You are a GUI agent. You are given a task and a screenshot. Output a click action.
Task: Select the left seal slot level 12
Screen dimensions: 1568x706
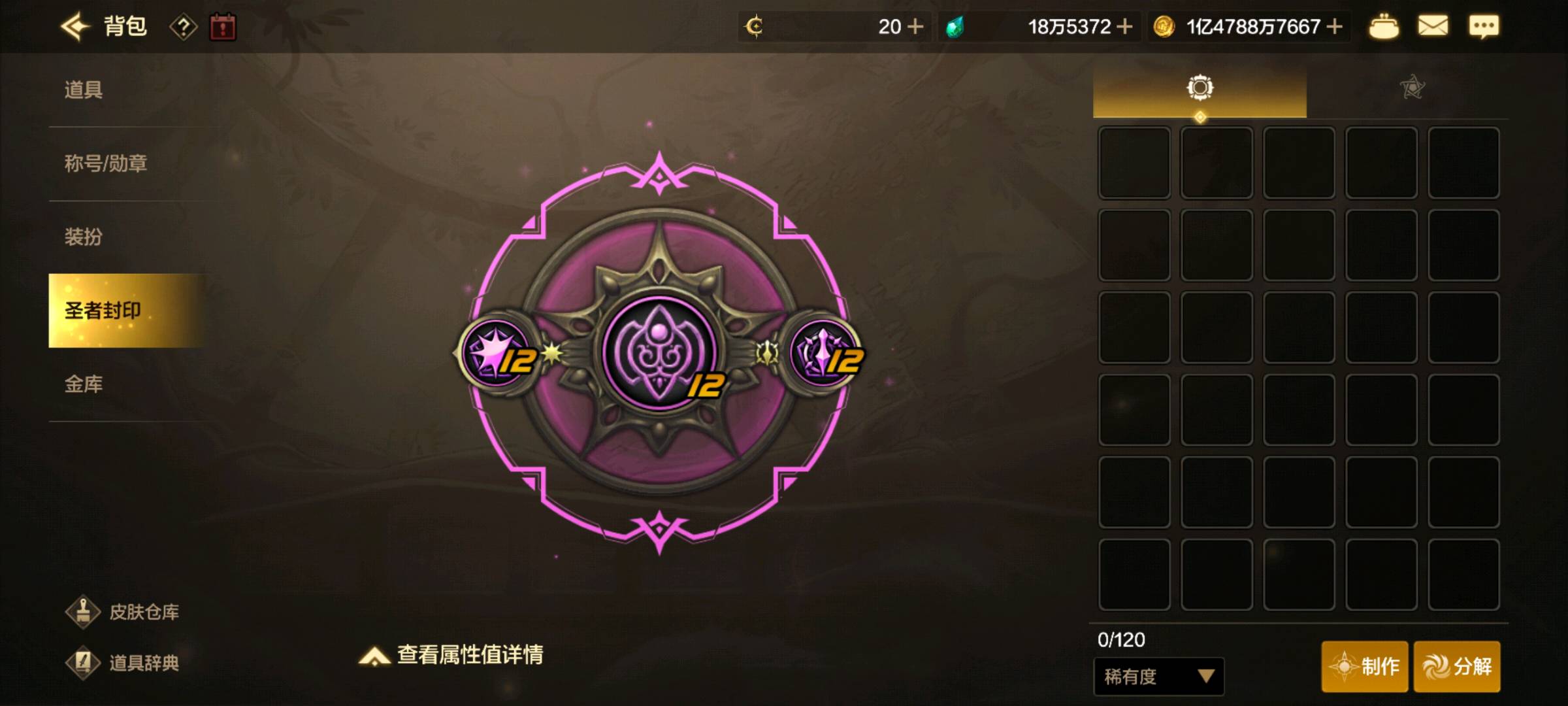(x=500, y=353)
